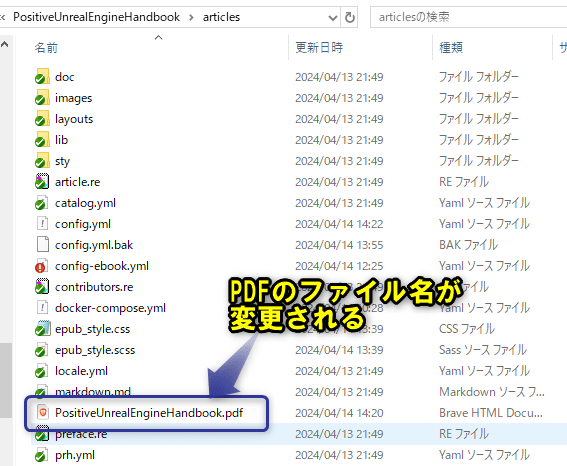Image resolution: width=567 pixels, height=466 pixels.
Task: Select the images folder name
Action: 73,98
